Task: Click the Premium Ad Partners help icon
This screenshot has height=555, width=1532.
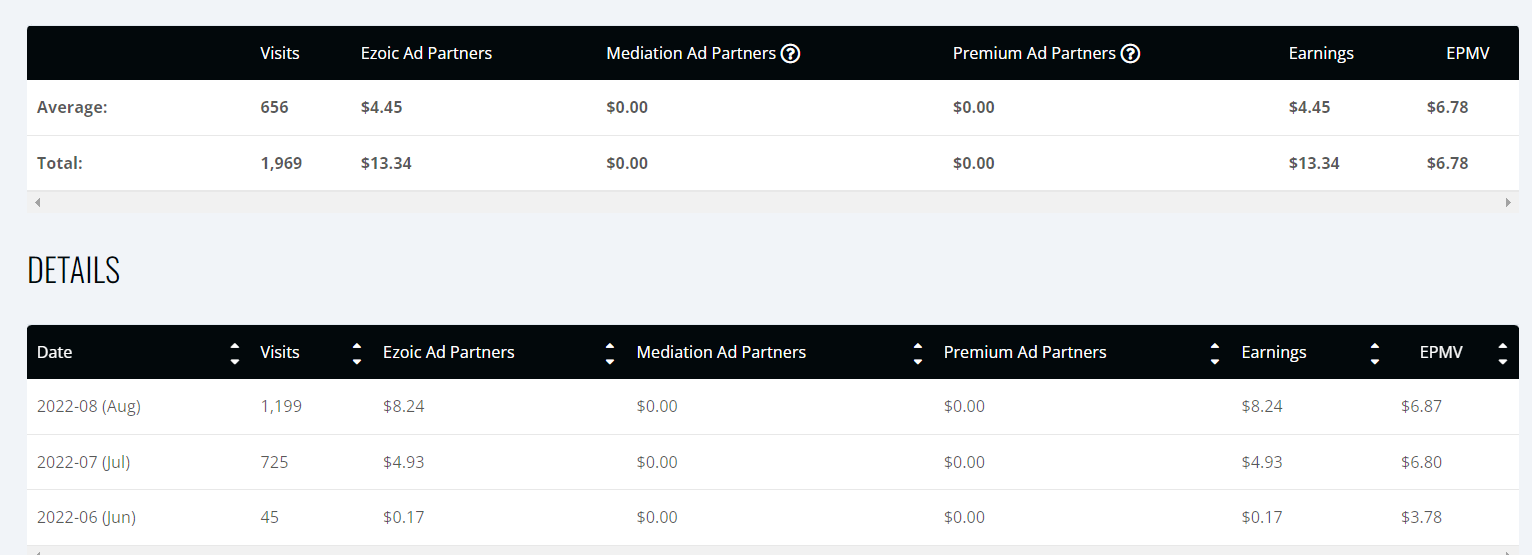Action: [1130, 54]
